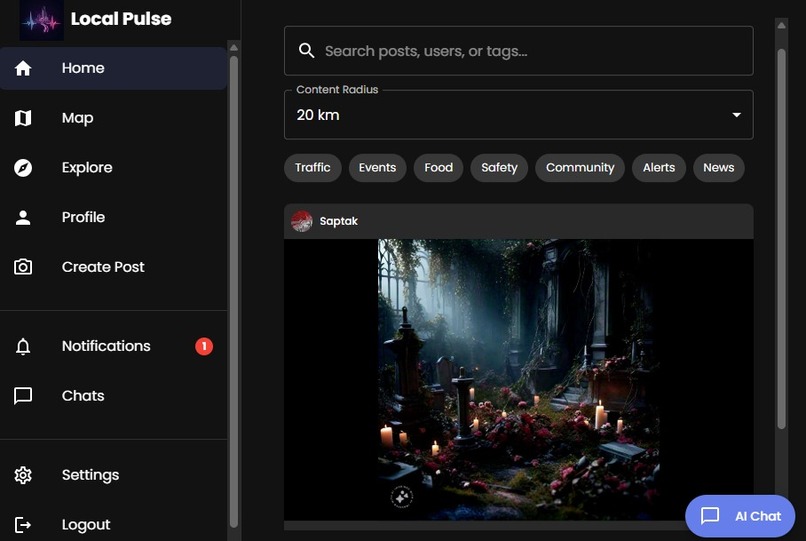
Task: Go to Map page label
Action: 78,118
